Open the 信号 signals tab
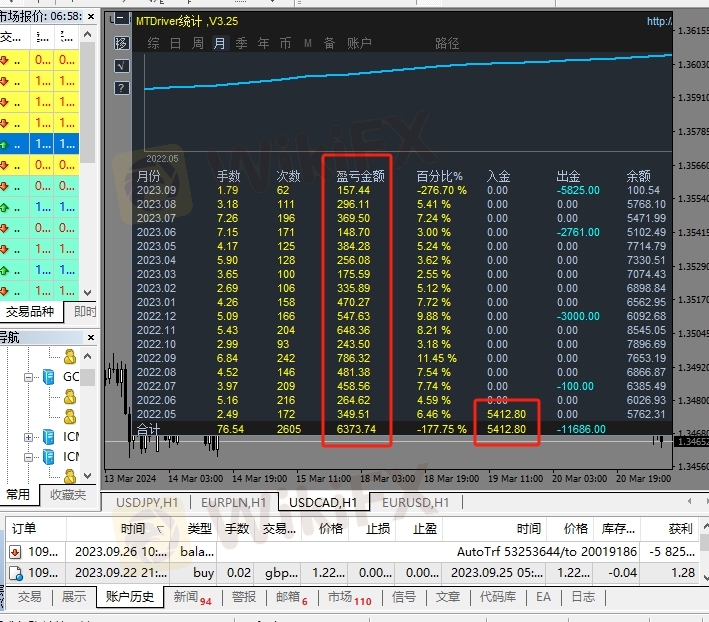Screen dimensions: 709x622 pyautogui.click(x=404, y=597)
